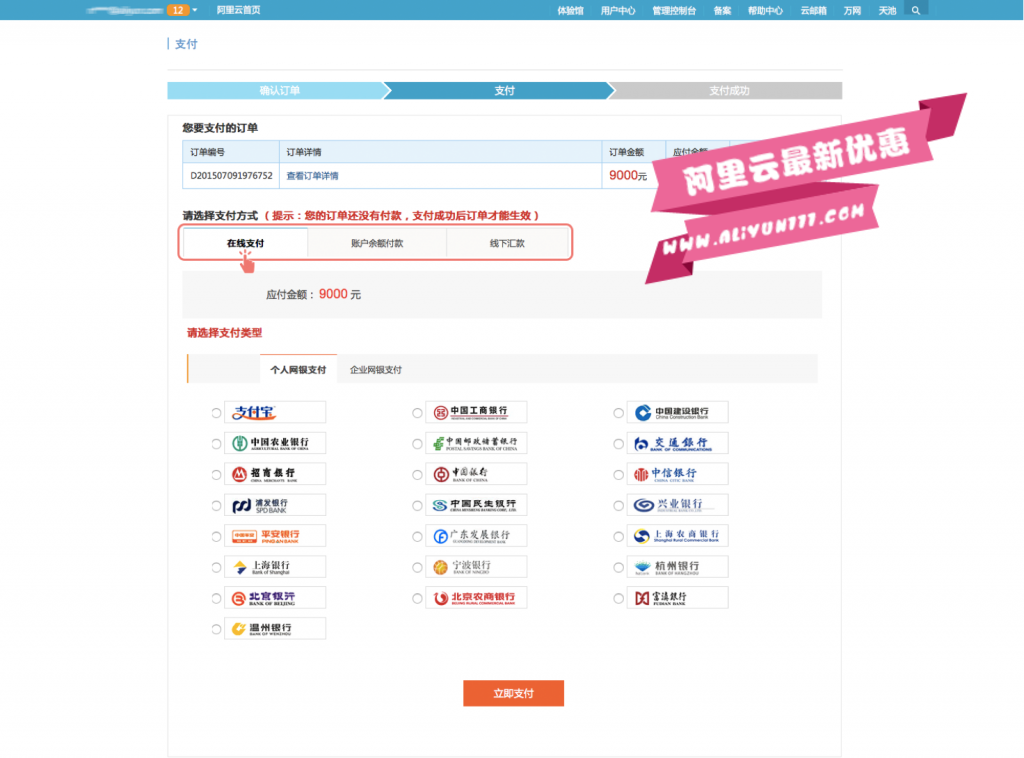Viewport: 1024px width, 758px height.
Task: Click the 上海农商银行 logo
Action: point(677,536)
